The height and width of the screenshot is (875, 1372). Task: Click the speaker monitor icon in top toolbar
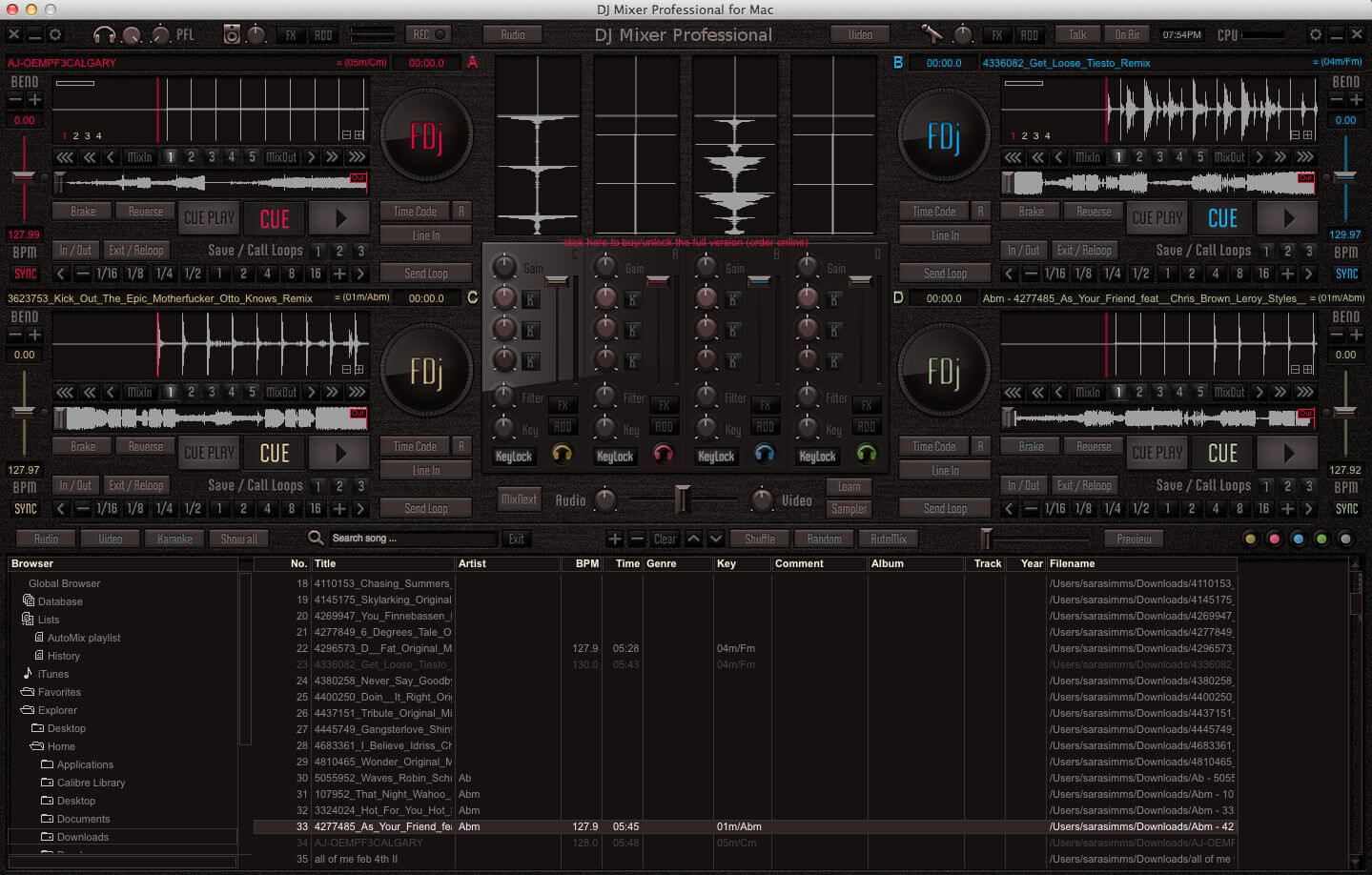coord(232,34)
